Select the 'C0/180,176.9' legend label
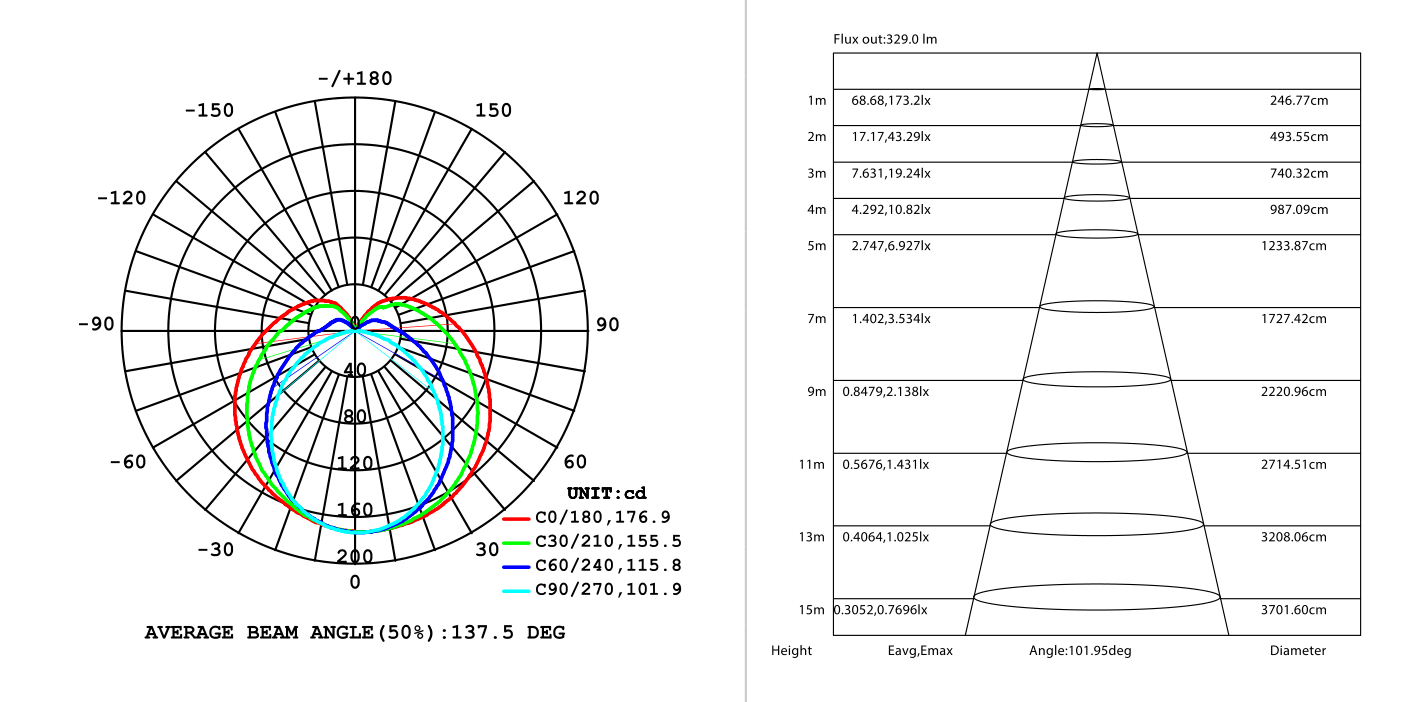Viewport: 1413px width, 702px height. coord(603,517)
